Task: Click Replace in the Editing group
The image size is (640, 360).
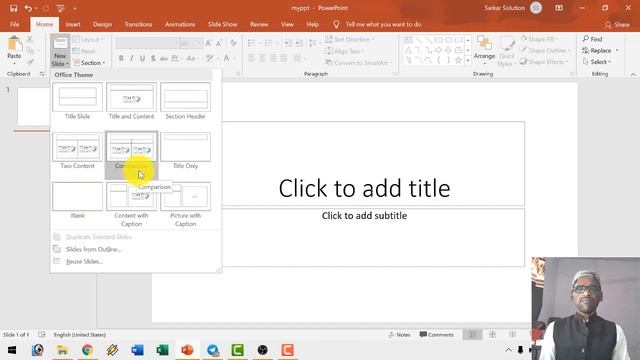Action: click(600, 50)
